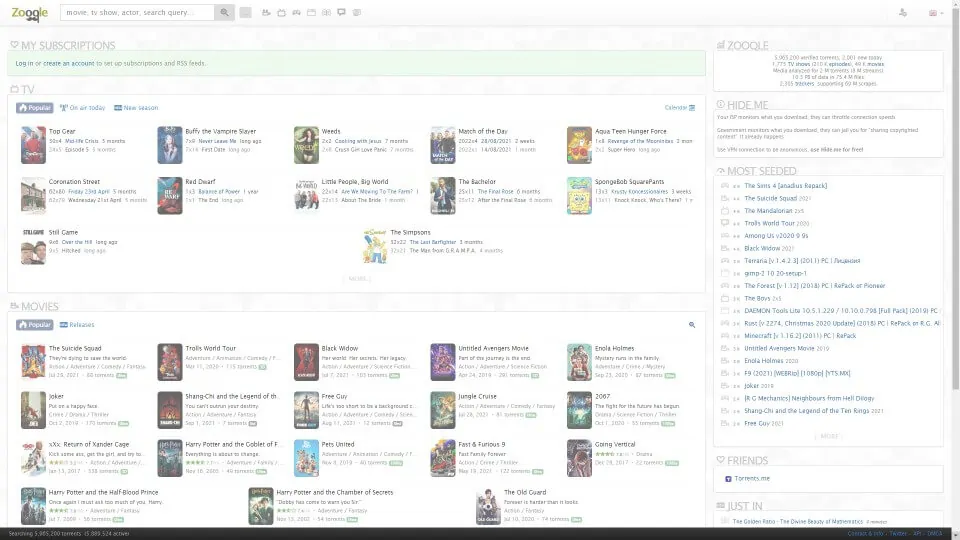Open Buffy the Vampire Slayer poster

coord(170,145)
